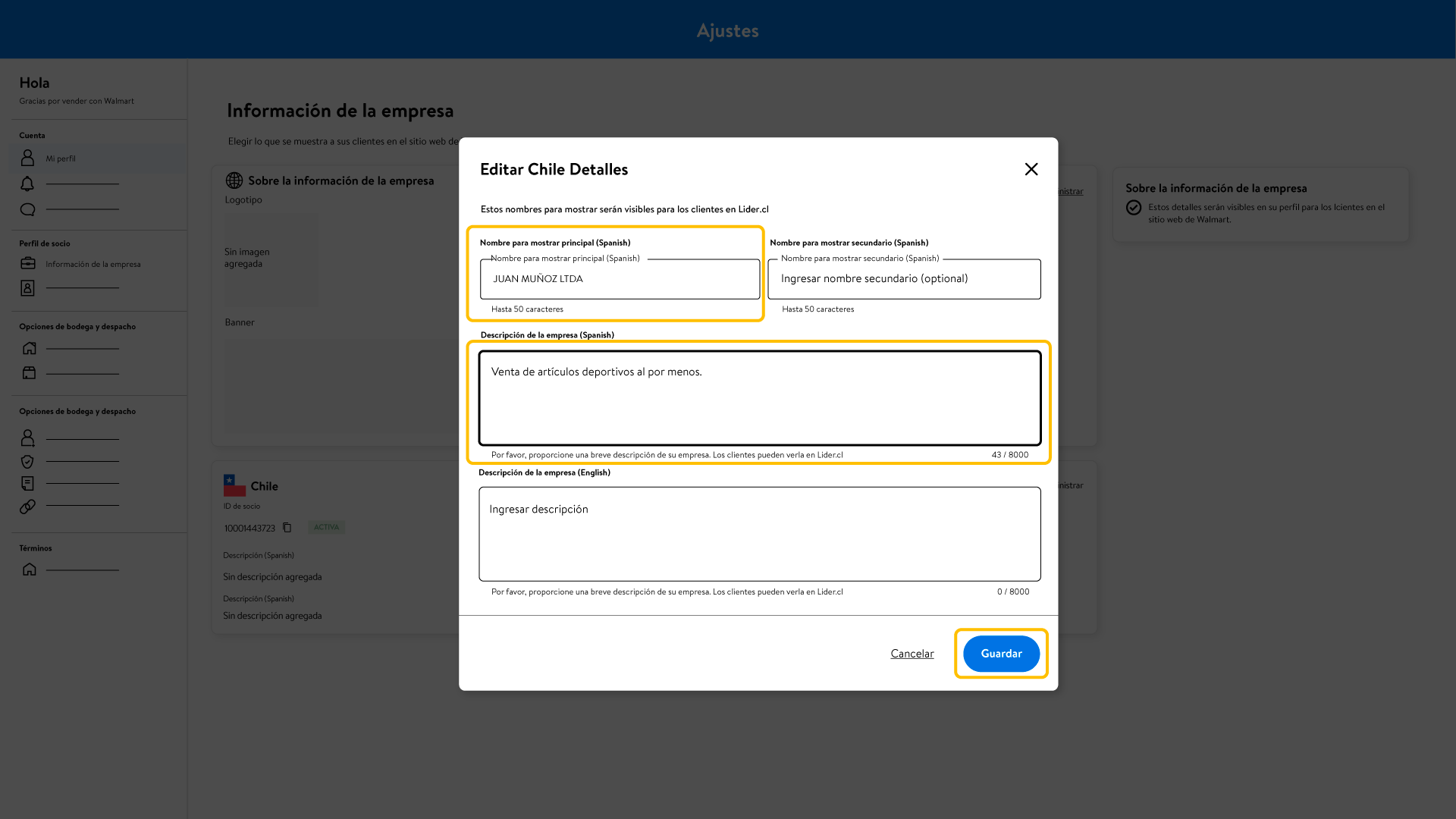Click the chat bubble icon in sidebar

point(28,209)
